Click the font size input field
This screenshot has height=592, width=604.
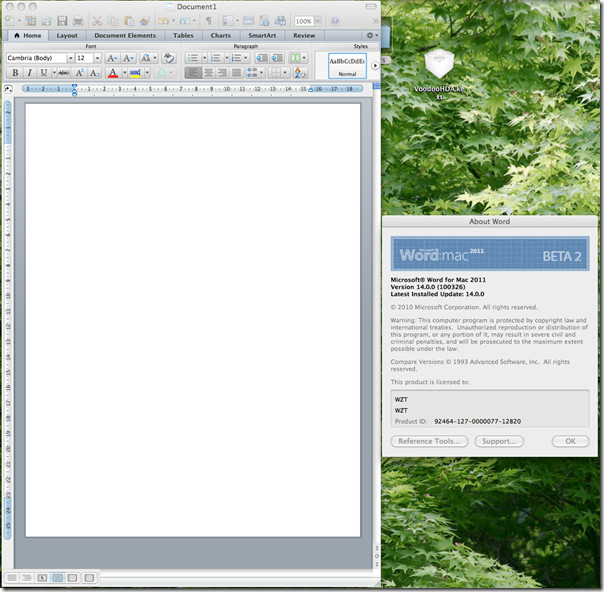pos(84,58)
